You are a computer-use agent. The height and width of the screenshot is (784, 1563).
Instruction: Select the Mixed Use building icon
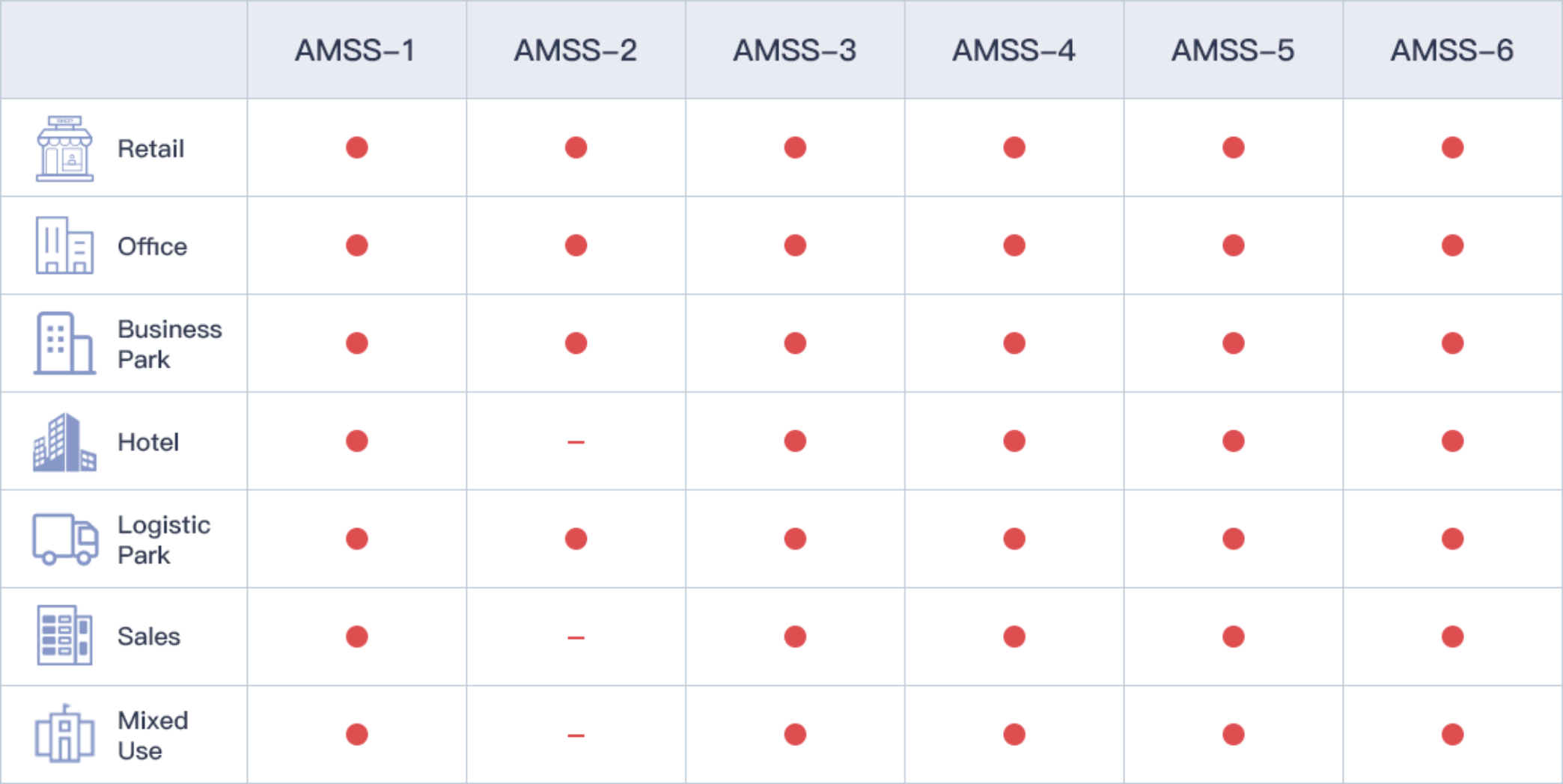pos(64,734)
